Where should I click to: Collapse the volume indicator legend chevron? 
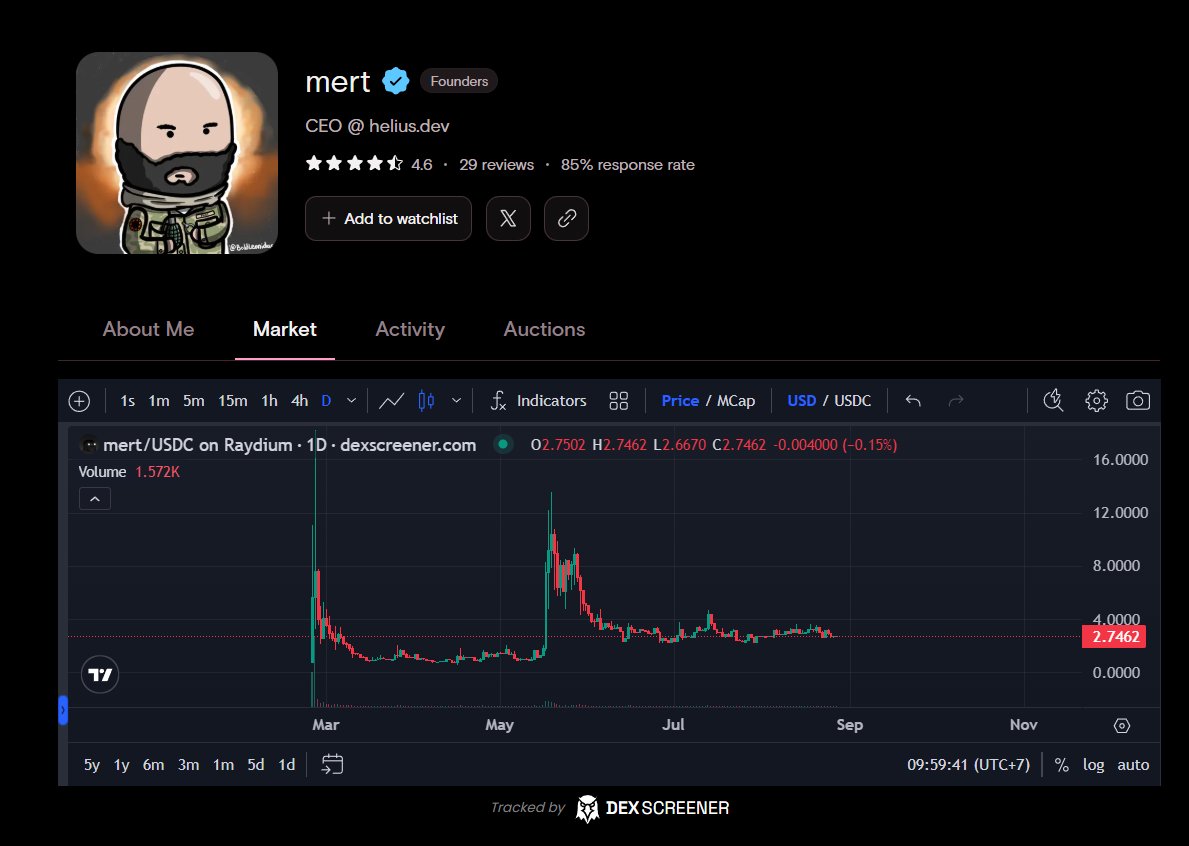coord(94,498)
